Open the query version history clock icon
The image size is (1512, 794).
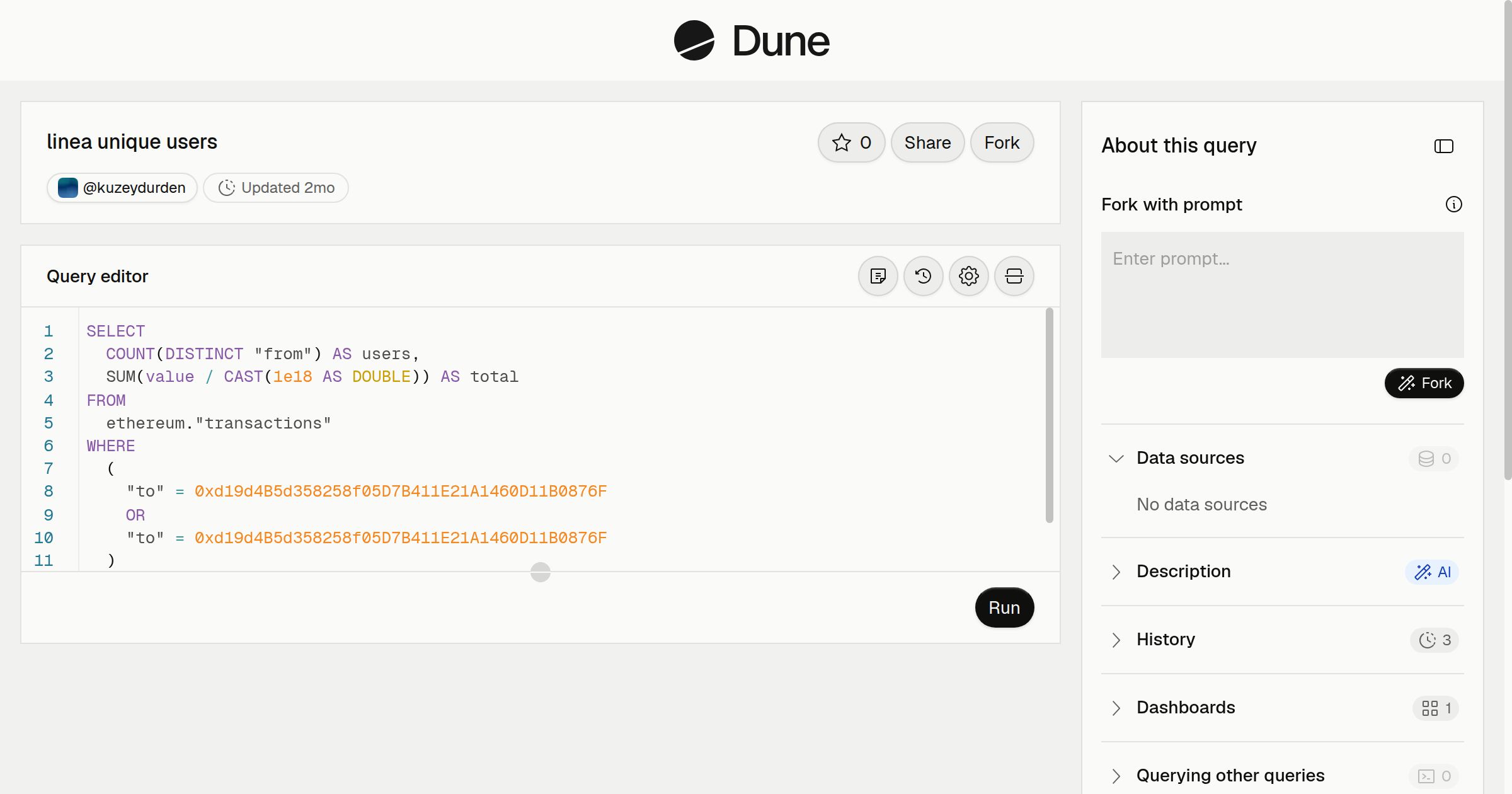[x=923, y=276]
